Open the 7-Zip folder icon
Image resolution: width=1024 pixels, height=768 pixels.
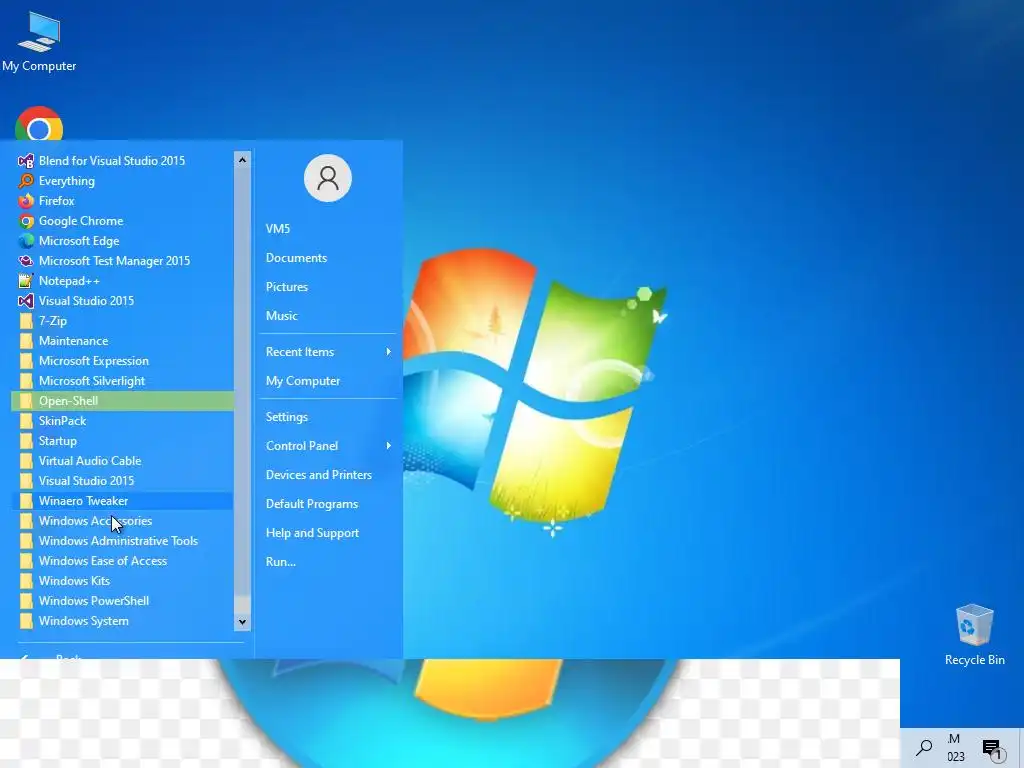click(25, 321)
